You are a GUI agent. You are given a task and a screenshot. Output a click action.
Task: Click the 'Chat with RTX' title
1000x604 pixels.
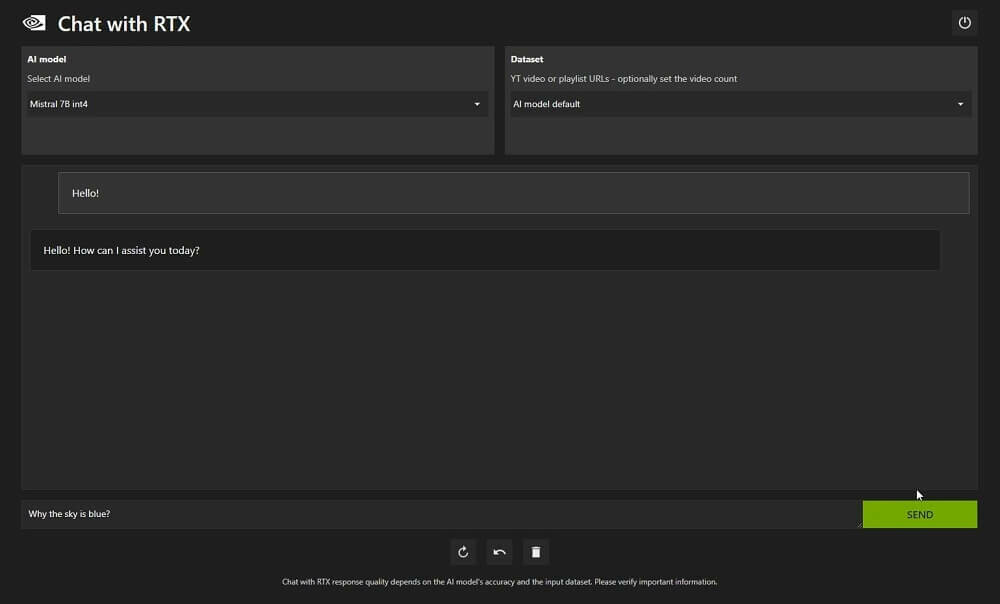point(124,24)
